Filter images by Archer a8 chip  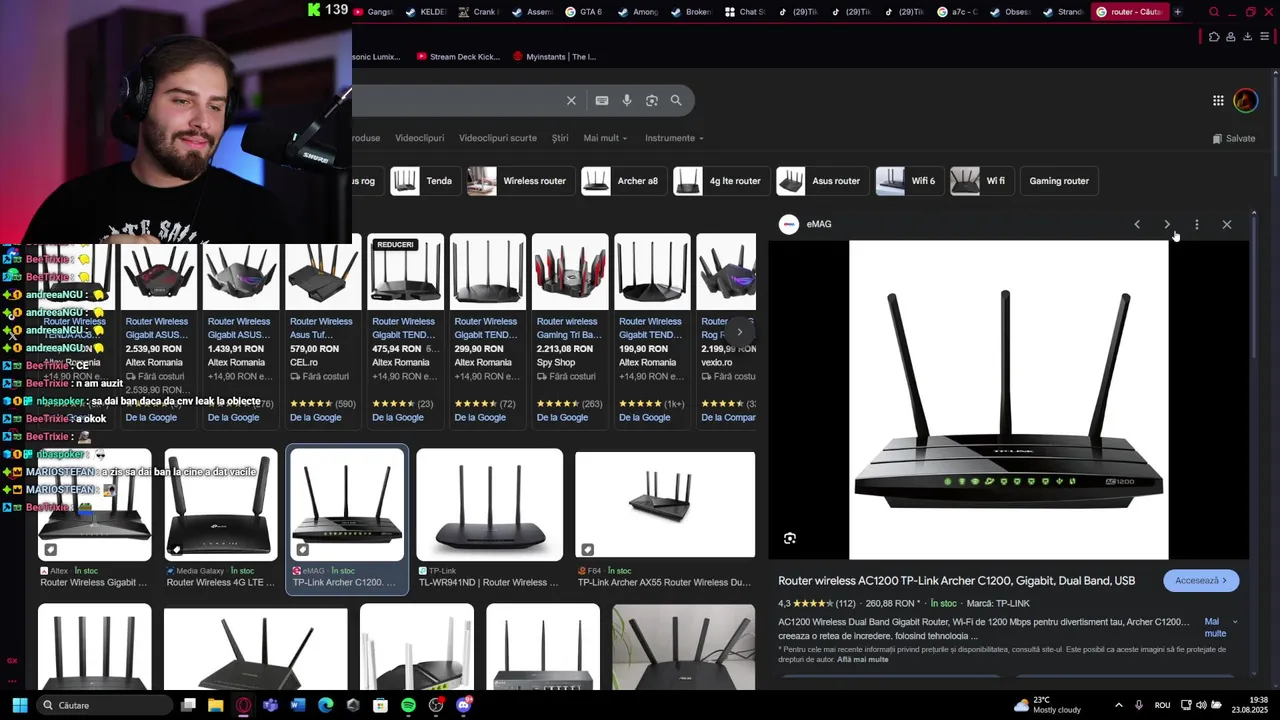click(x=622, y=181)
